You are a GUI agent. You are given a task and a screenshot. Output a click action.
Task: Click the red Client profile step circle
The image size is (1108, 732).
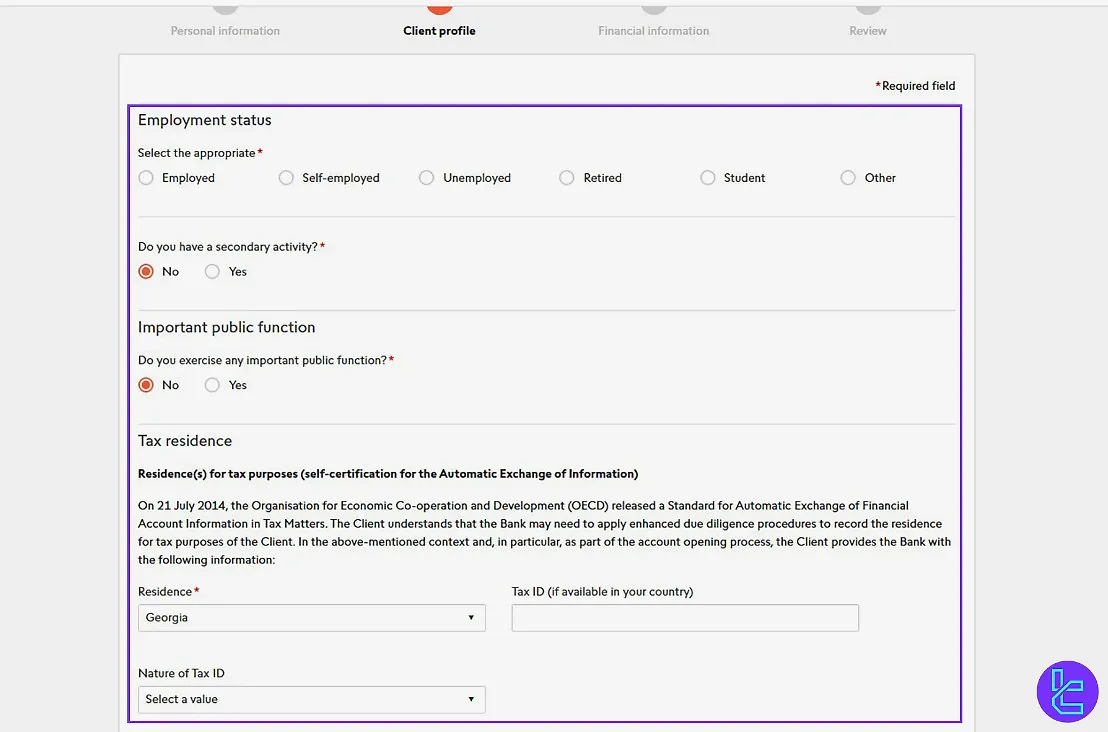click(x=438, y=5)
